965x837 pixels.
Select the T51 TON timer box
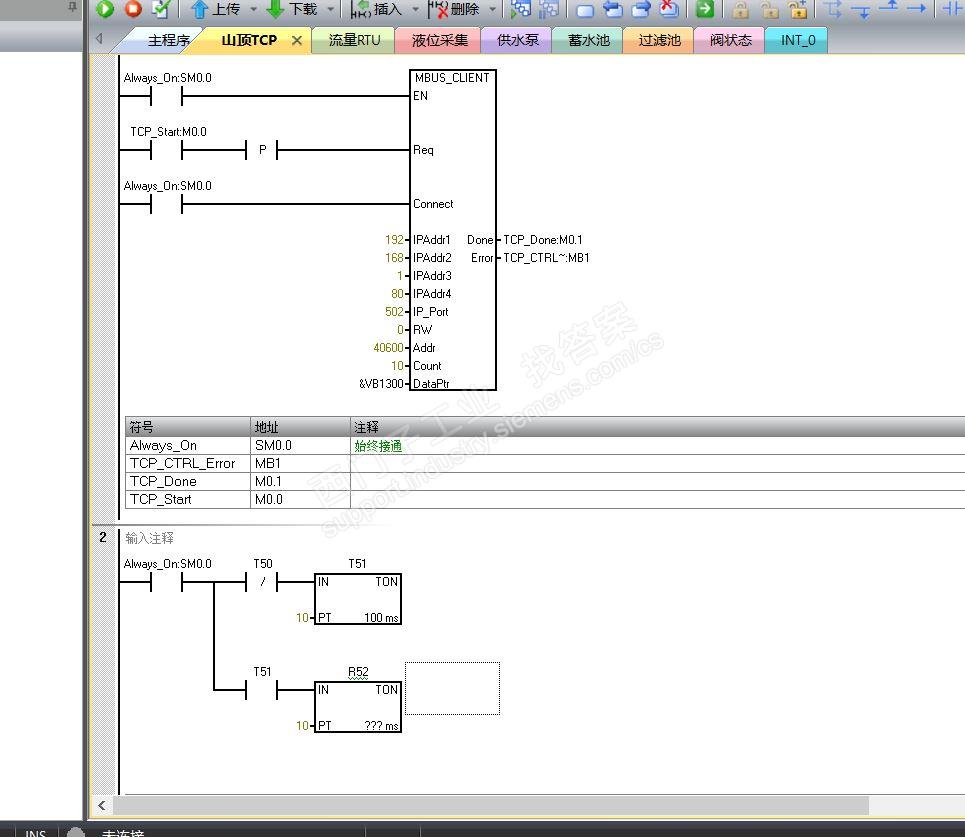tap(358, 599)
